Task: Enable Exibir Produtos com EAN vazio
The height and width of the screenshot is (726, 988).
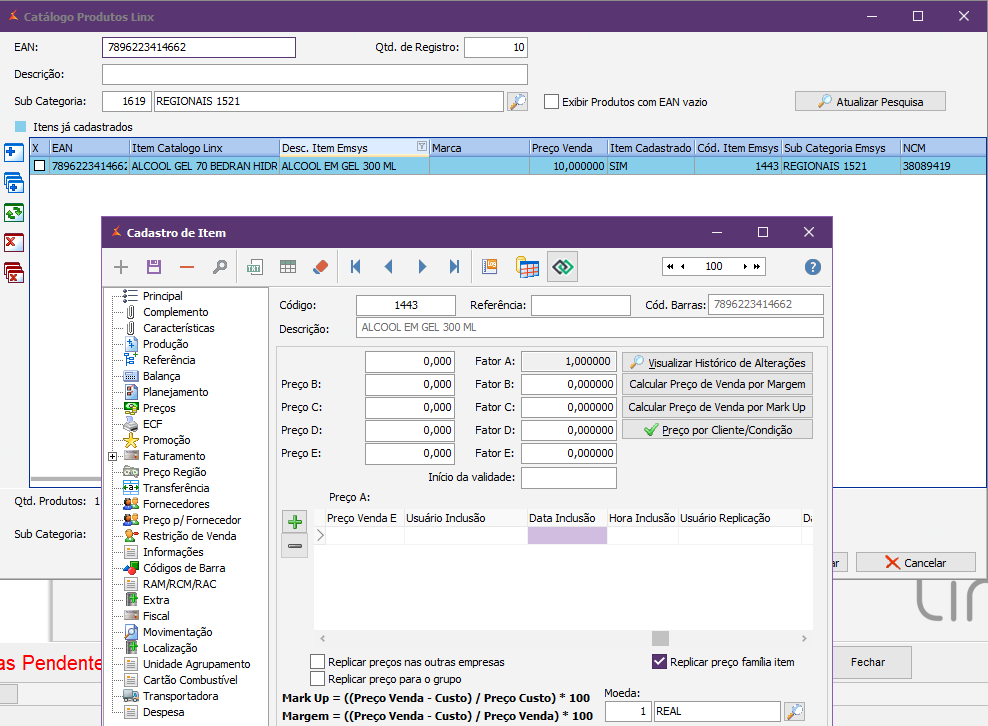Action: pyautogui.click(x=551, y=102)
